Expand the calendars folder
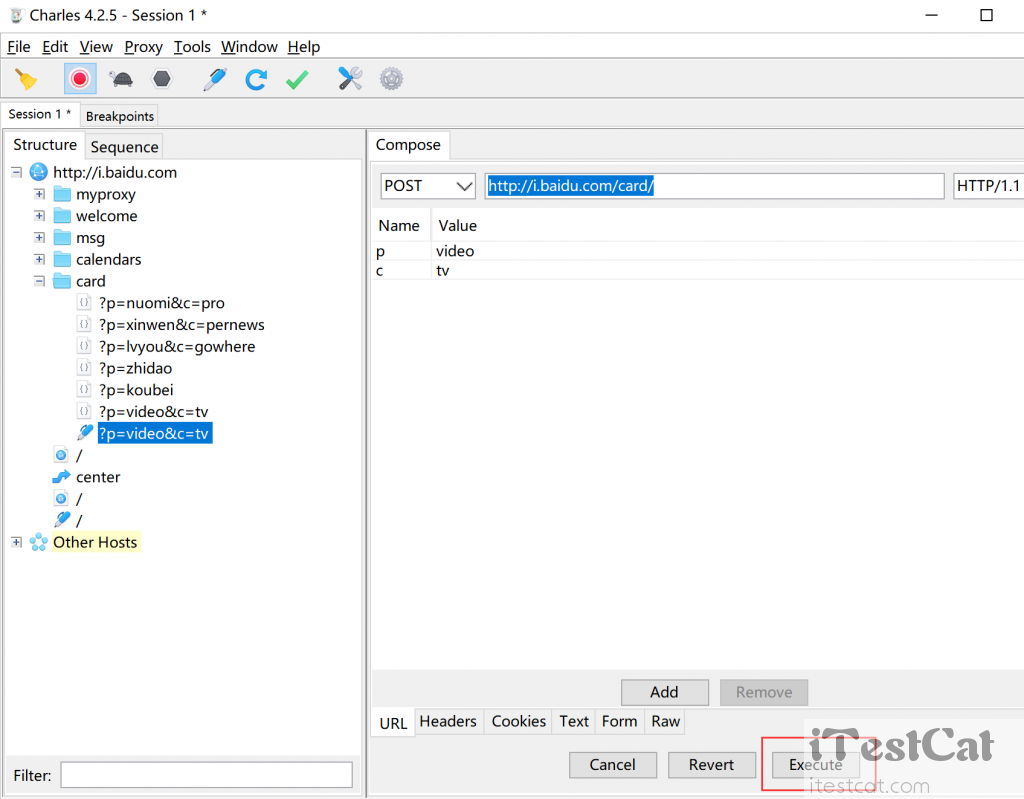This screenshot has height=799, width=1024. (39, 259)
